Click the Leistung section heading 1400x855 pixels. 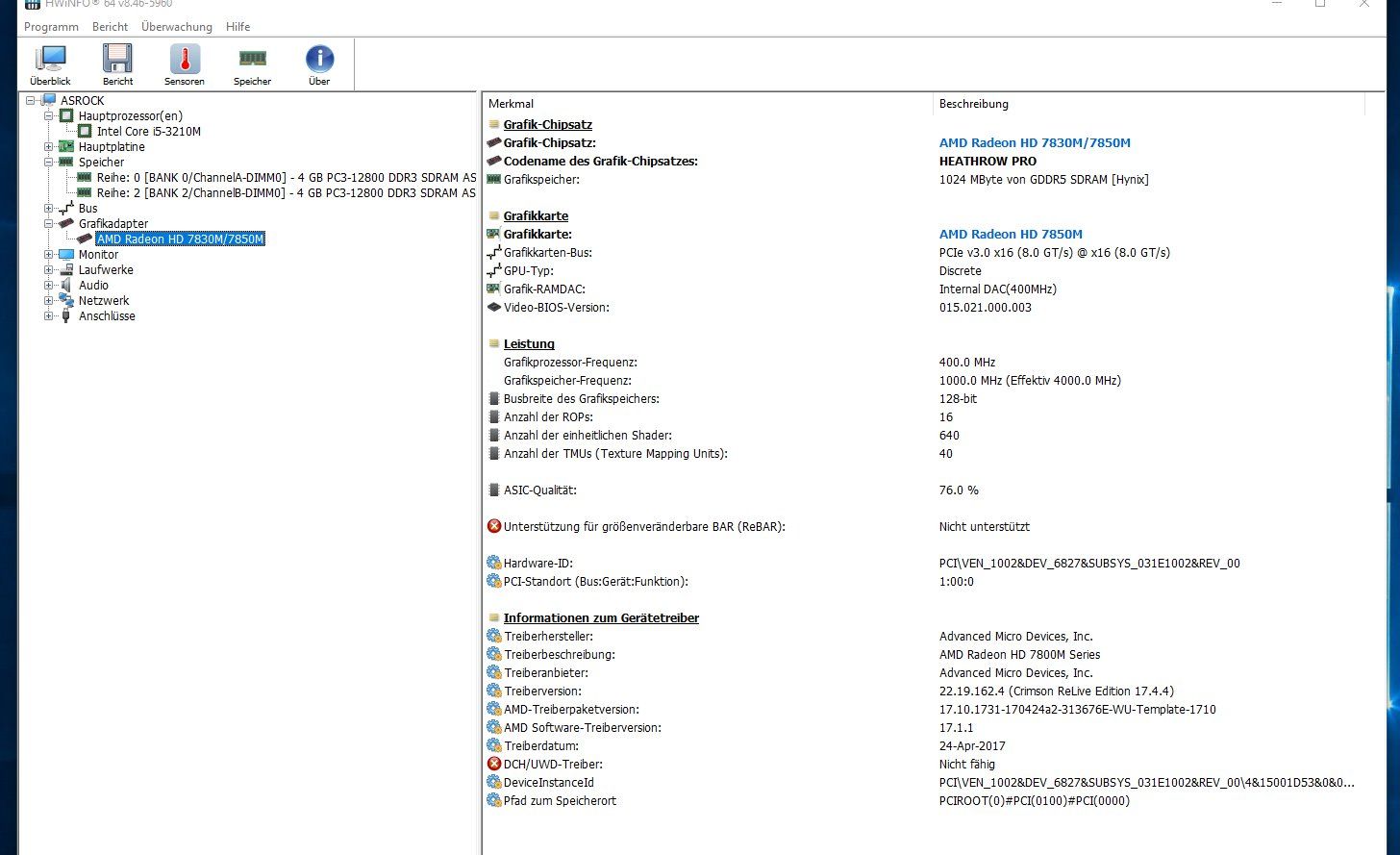click(529, 343)
